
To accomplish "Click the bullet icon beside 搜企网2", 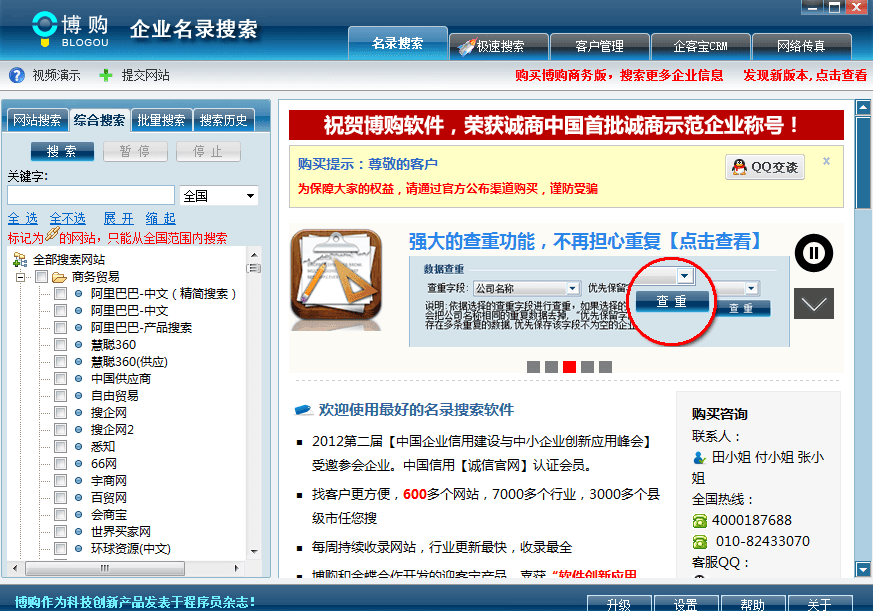I will tap(79, 430).
